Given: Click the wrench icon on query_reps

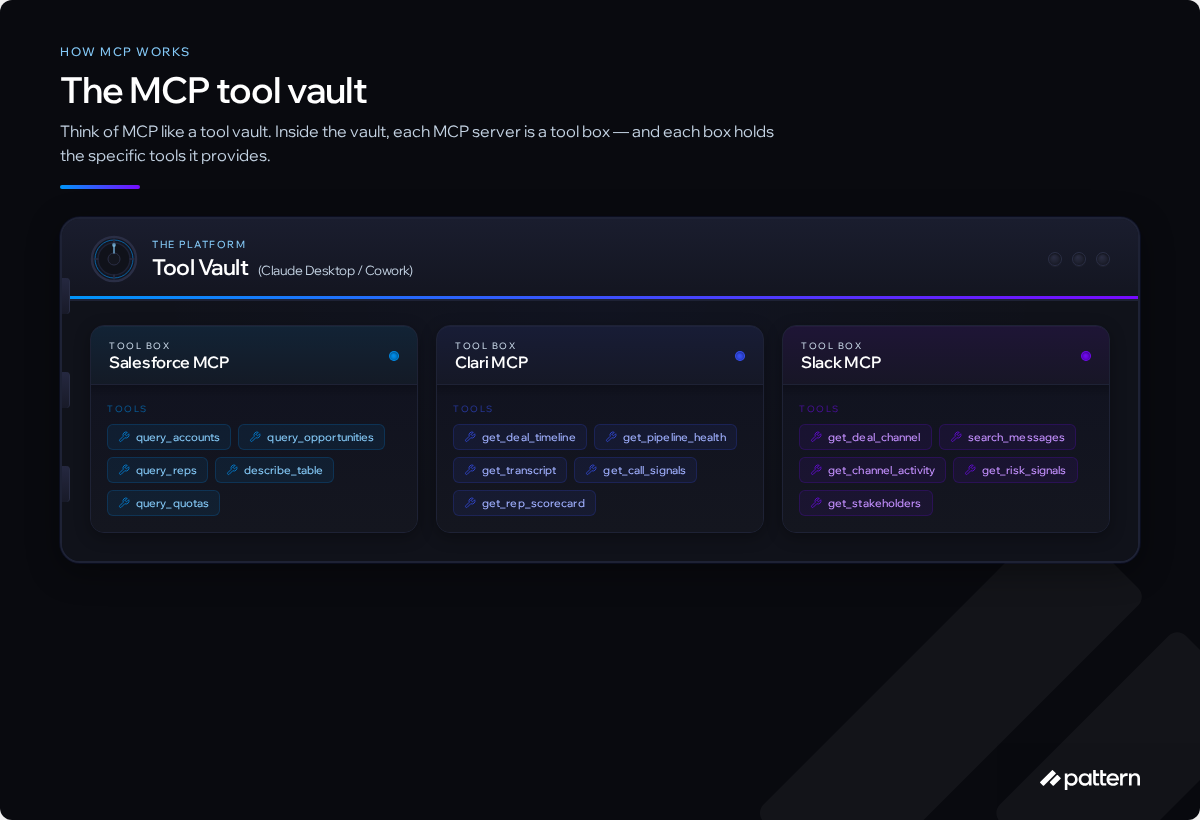Looking at the screenshot, I should pyautogui.click(x=124, y=470).
